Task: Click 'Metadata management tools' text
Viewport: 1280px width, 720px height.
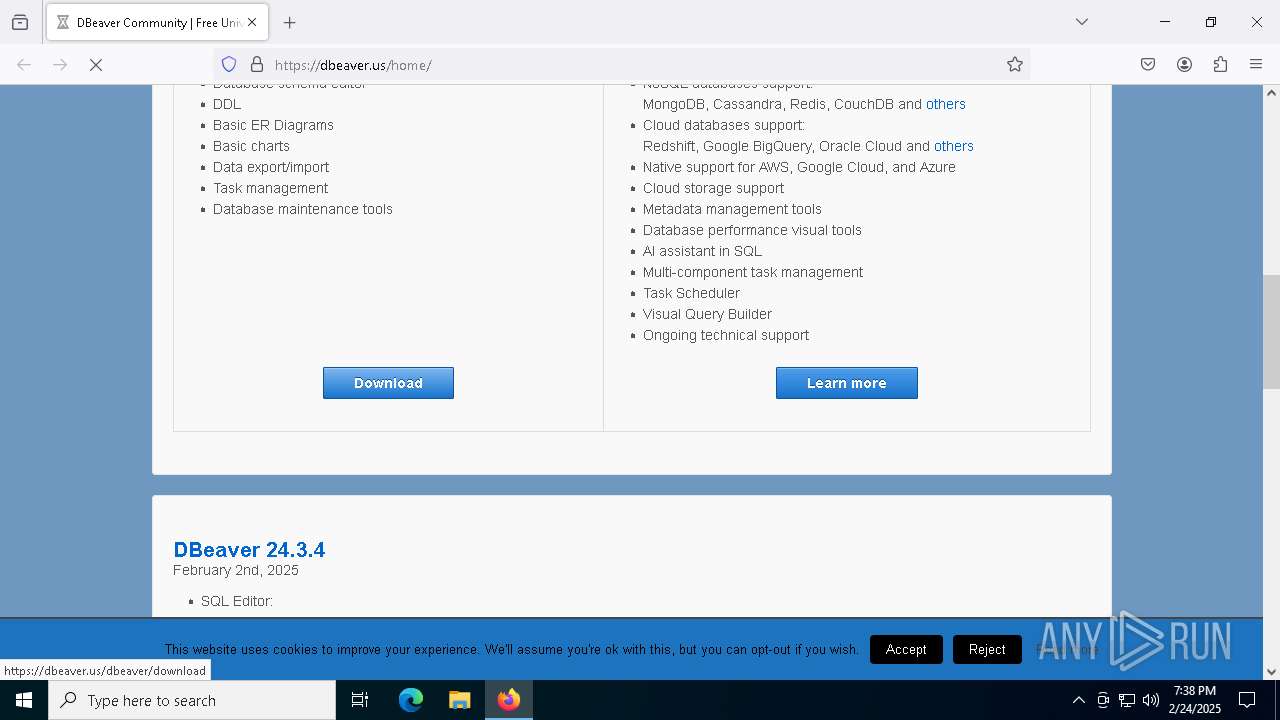Action: click(732, 209)
